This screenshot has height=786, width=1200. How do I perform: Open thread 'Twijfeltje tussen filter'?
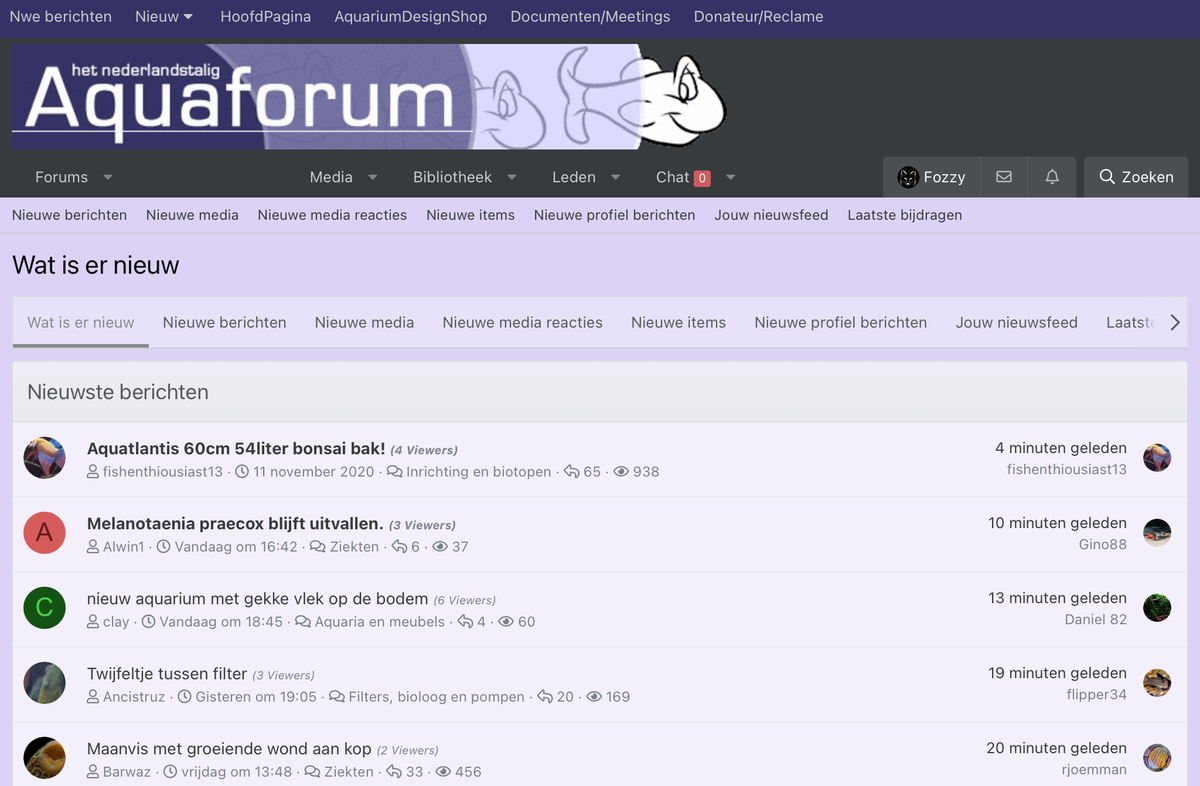click(166, 674)
